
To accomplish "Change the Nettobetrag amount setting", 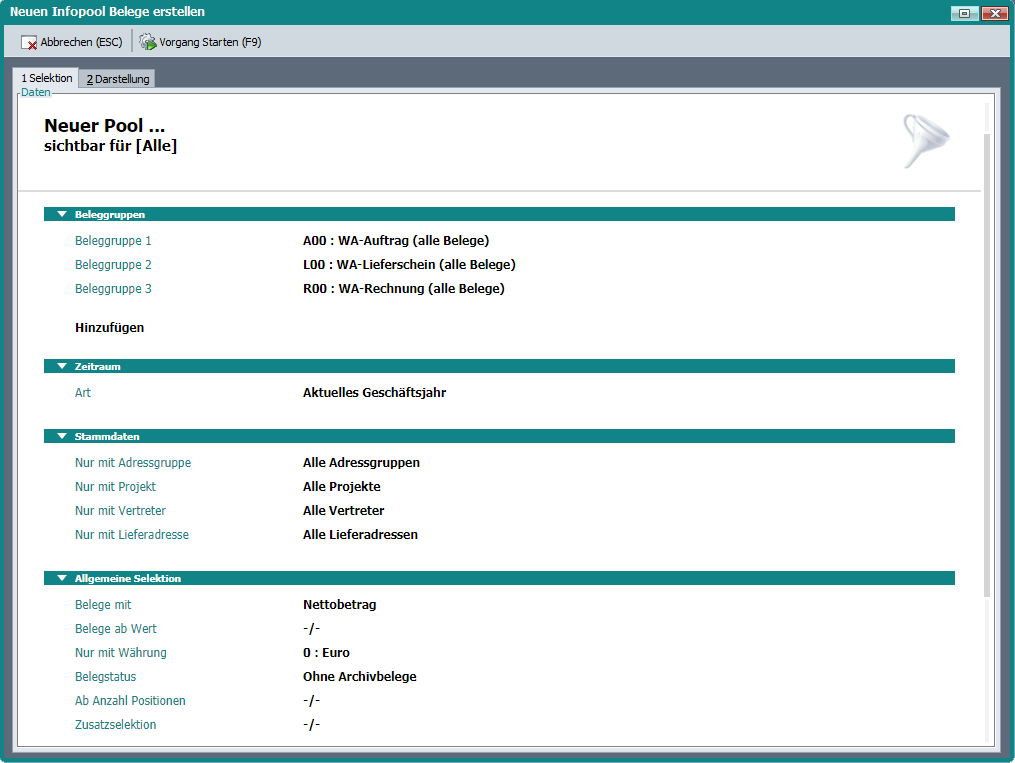I will click(x=339, y=605).
